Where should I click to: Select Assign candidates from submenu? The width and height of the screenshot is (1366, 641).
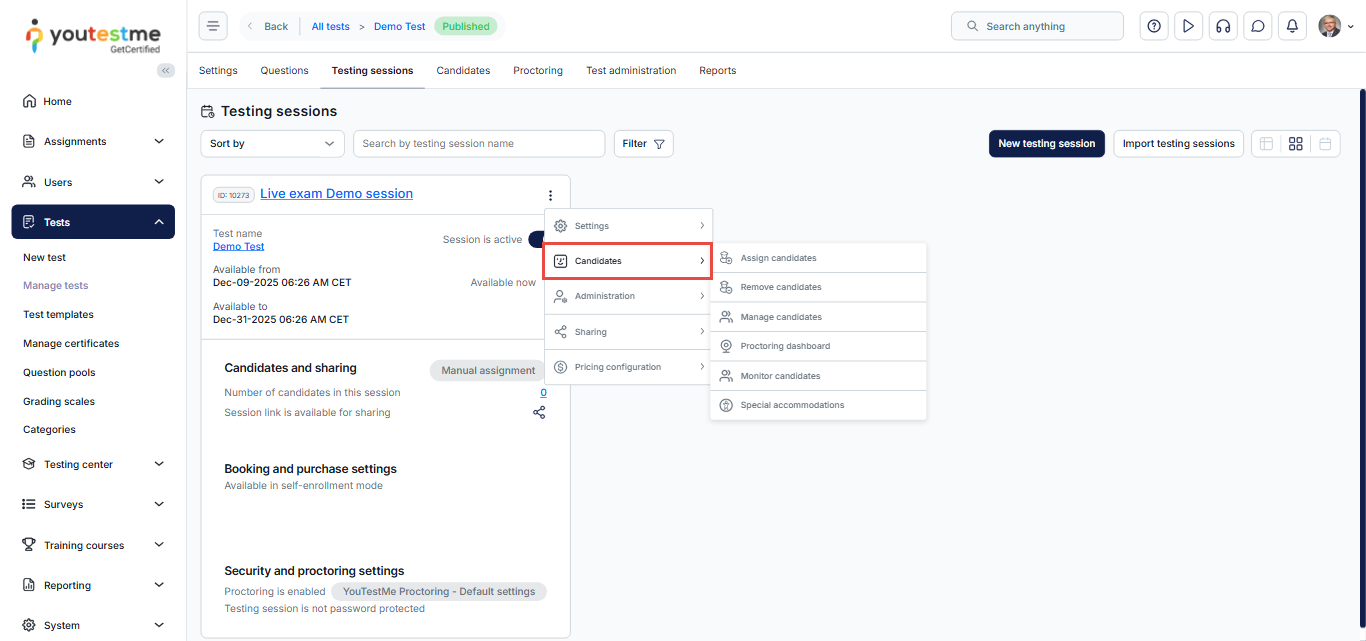tap(778, 258)
